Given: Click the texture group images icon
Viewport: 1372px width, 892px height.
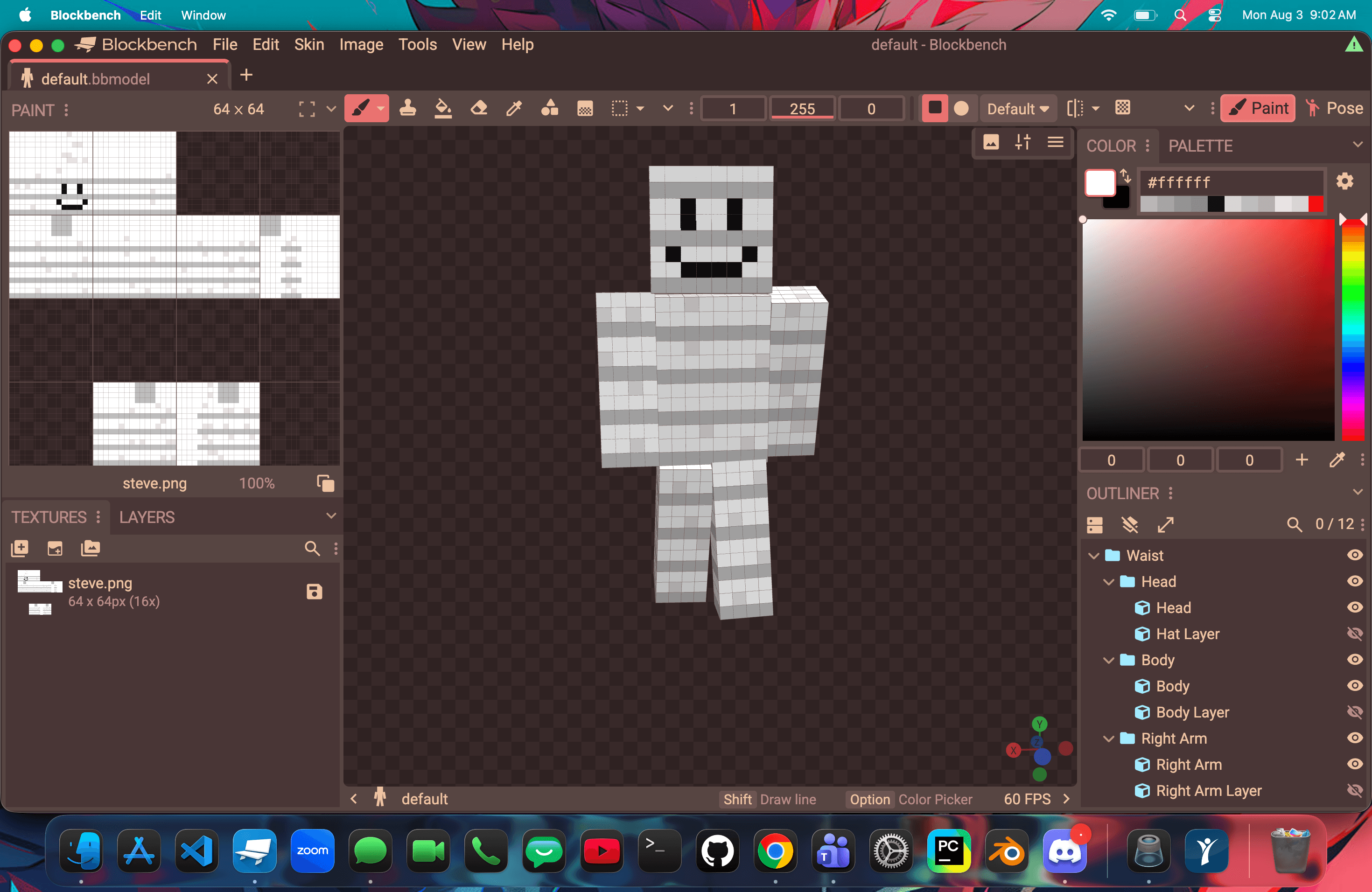Looking at the screenshot, I should tap(91, 549).
